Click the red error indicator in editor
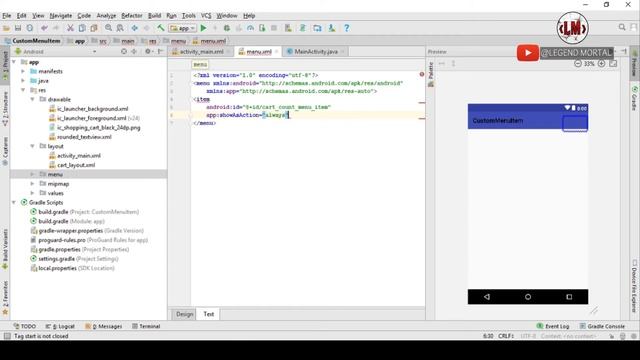640x360 pixels. (422, 74)
